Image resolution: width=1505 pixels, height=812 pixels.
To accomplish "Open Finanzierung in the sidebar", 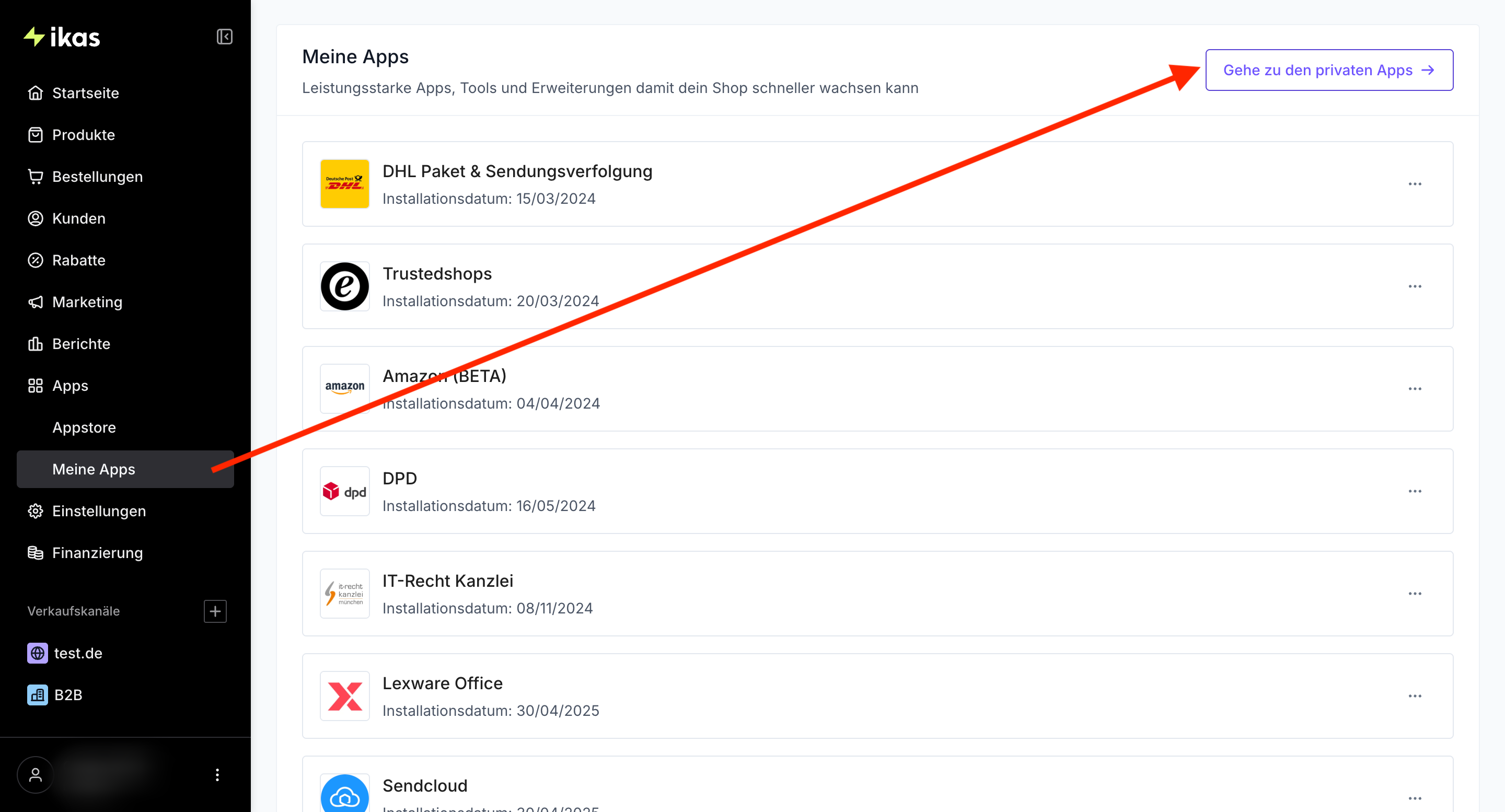I will (x=125, y=553).
